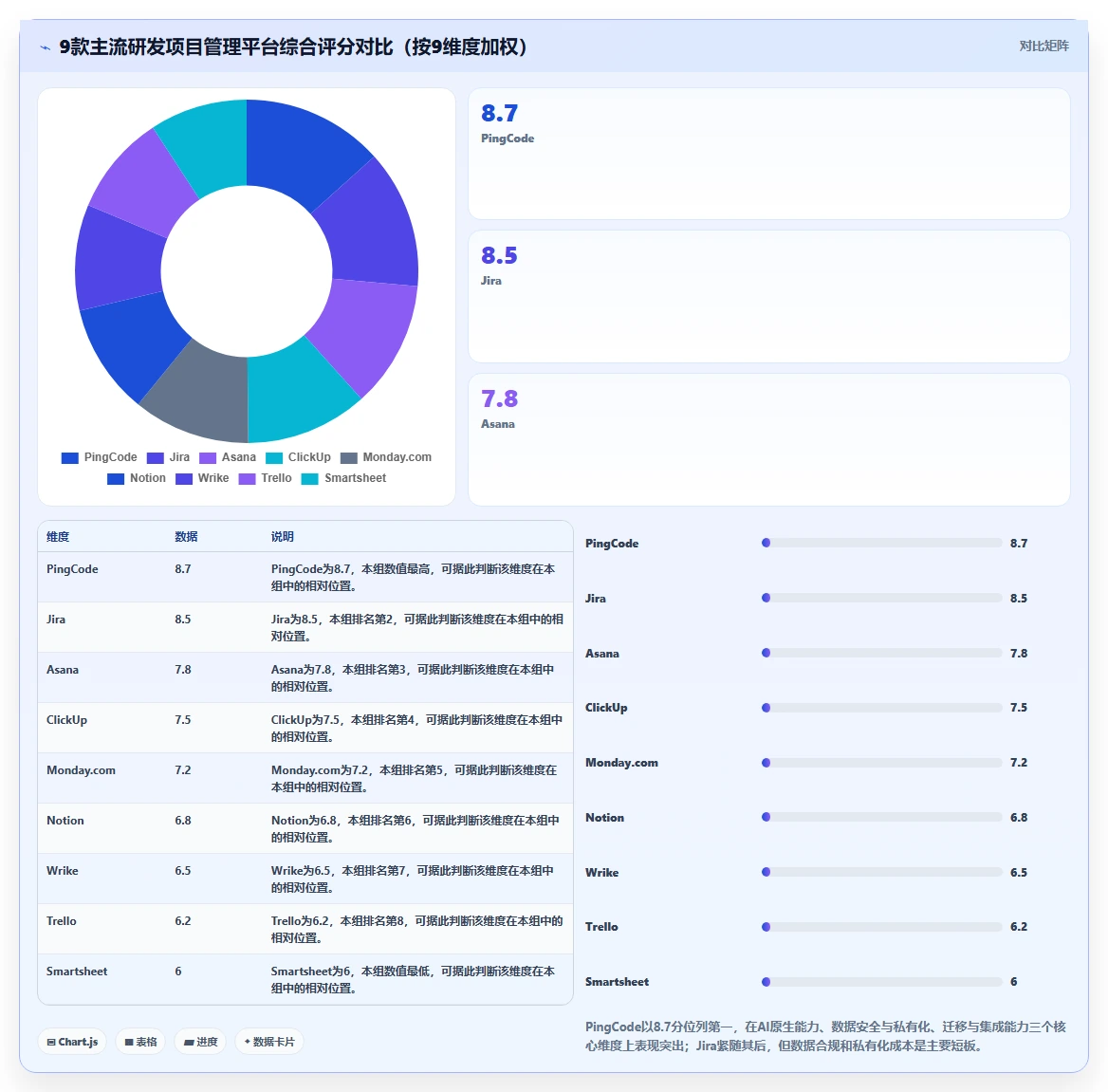Click the 表格 tag
Image resolution: width=1108 pixels, height=1092 pixels.
[x=139, y=1042]
